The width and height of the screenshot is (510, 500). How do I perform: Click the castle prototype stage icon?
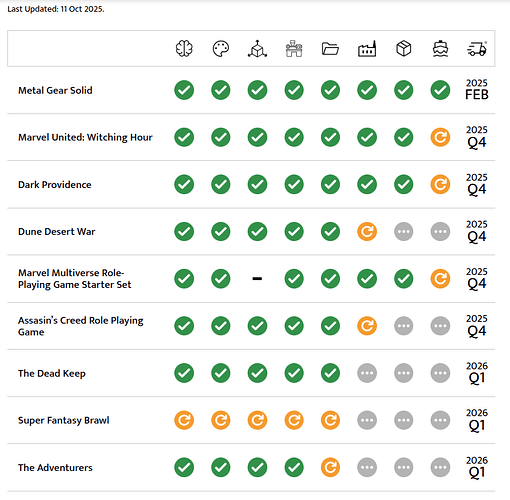coord(294,49)
